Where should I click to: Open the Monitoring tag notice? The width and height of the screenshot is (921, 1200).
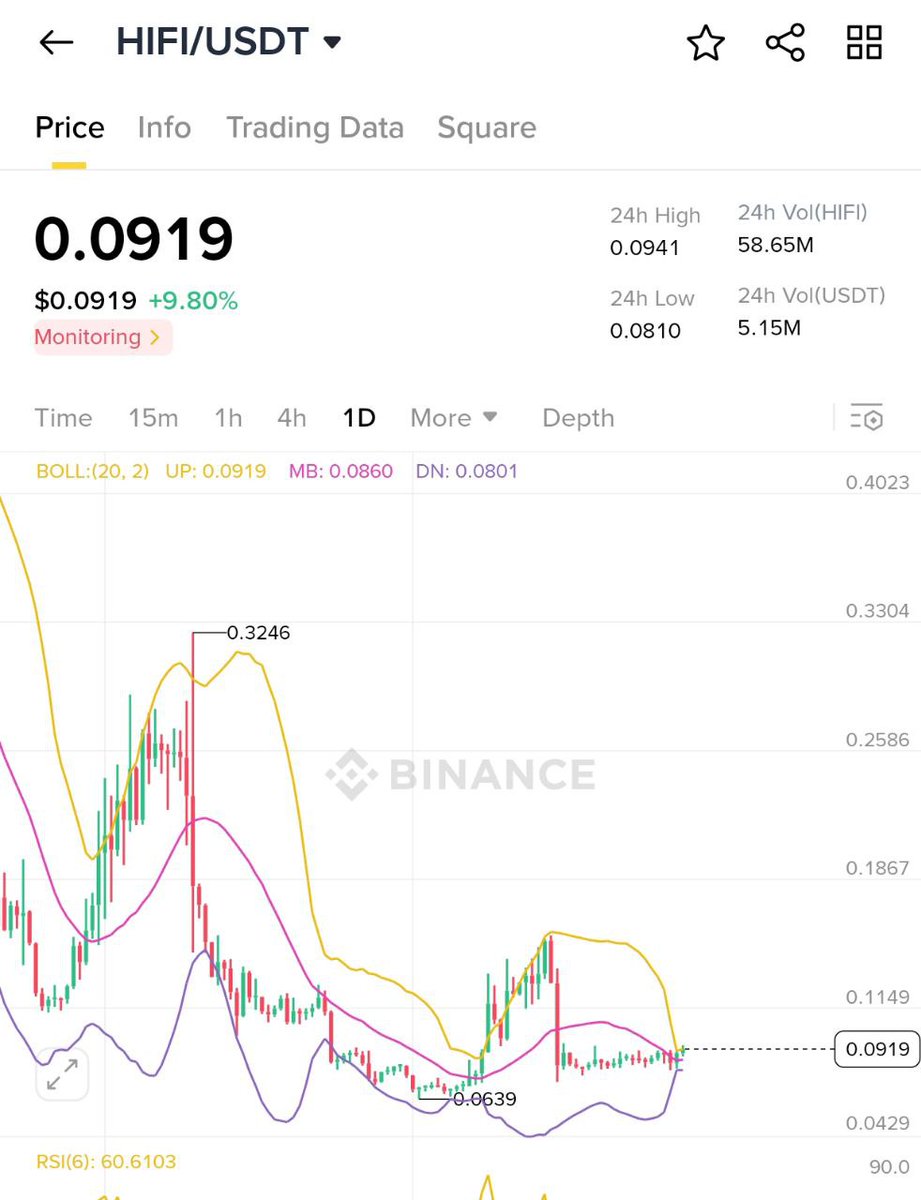(x=103, y=337)
